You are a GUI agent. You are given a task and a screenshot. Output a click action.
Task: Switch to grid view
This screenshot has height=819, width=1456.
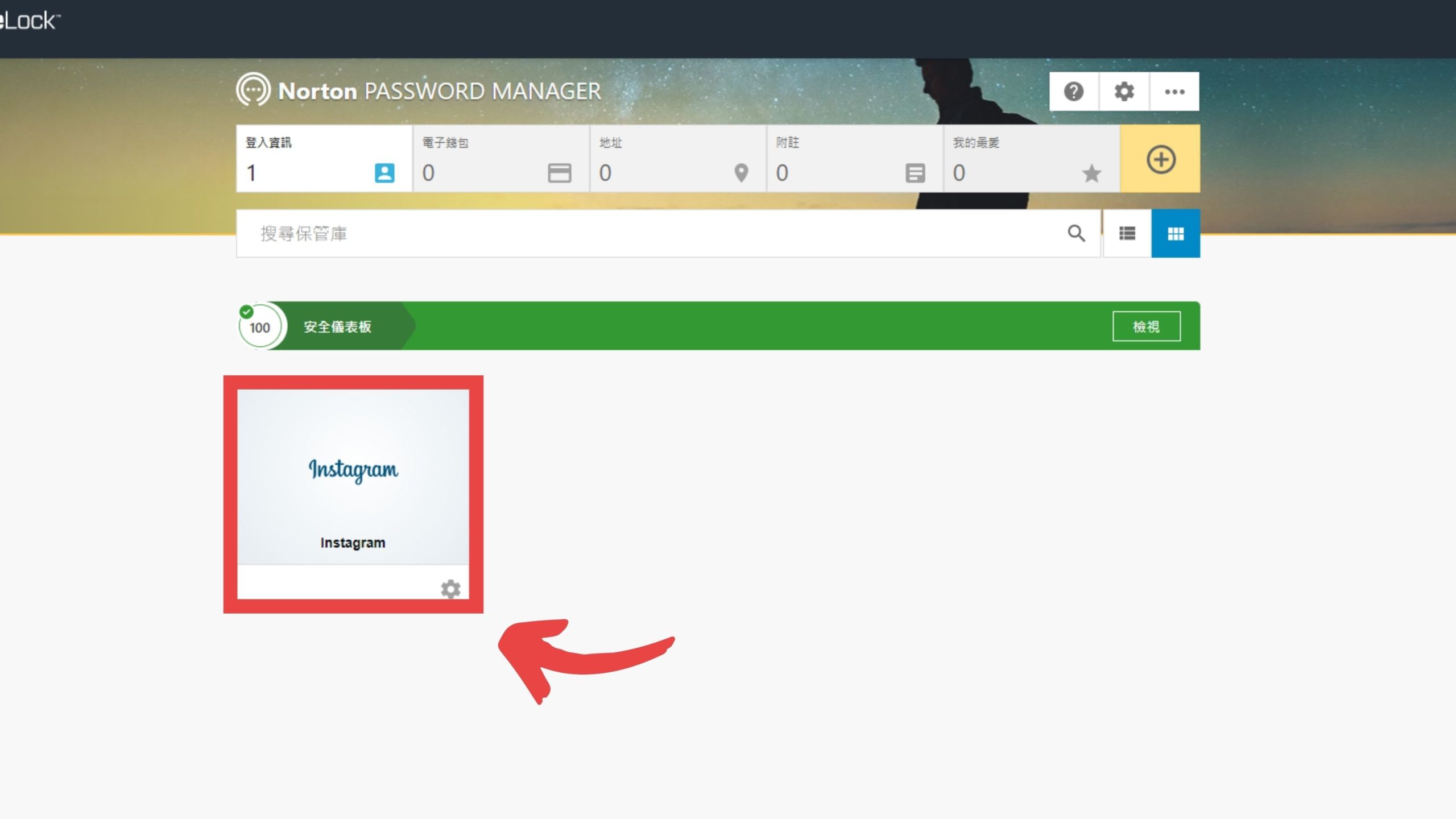tap(1176, 233)
